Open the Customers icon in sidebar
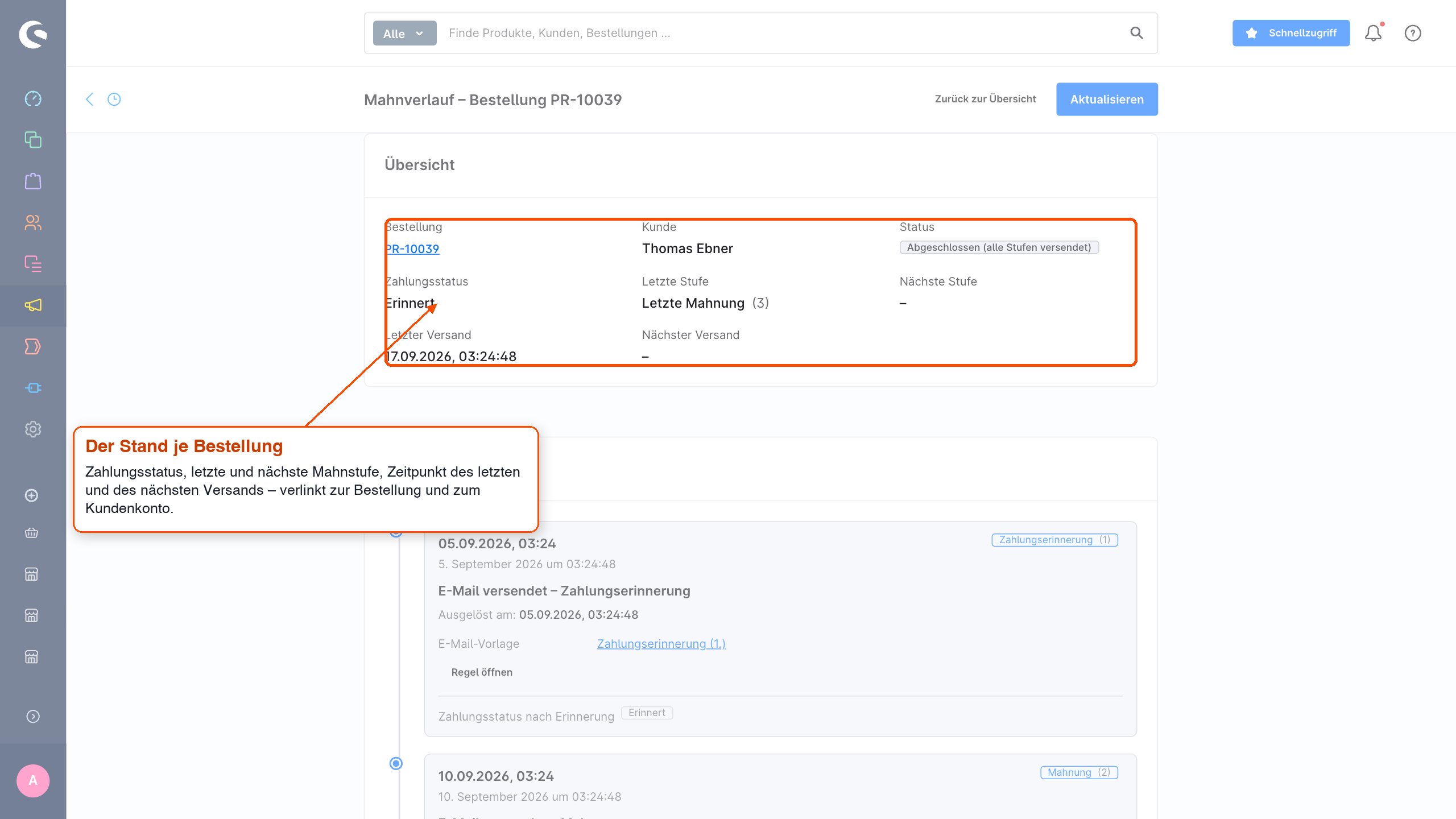This screenshot has height=819, width=1456. coord(33,222)
